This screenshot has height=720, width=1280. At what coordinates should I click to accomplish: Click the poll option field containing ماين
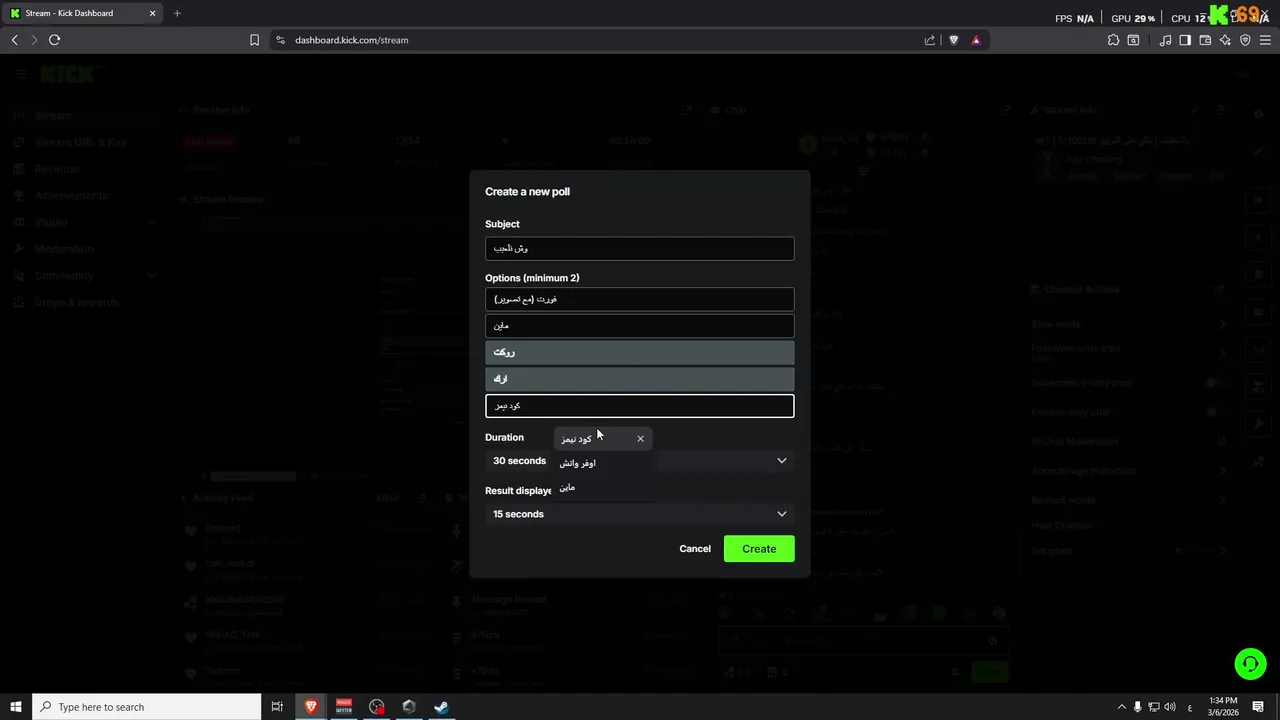pos(640,326)
